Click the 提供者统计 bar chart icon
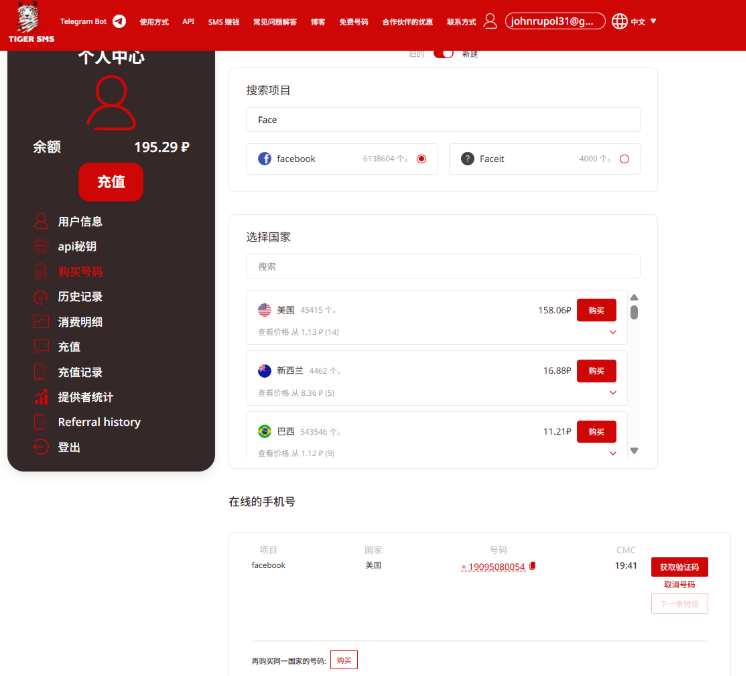This screenshot has width=746, height=676. (41, 397)
